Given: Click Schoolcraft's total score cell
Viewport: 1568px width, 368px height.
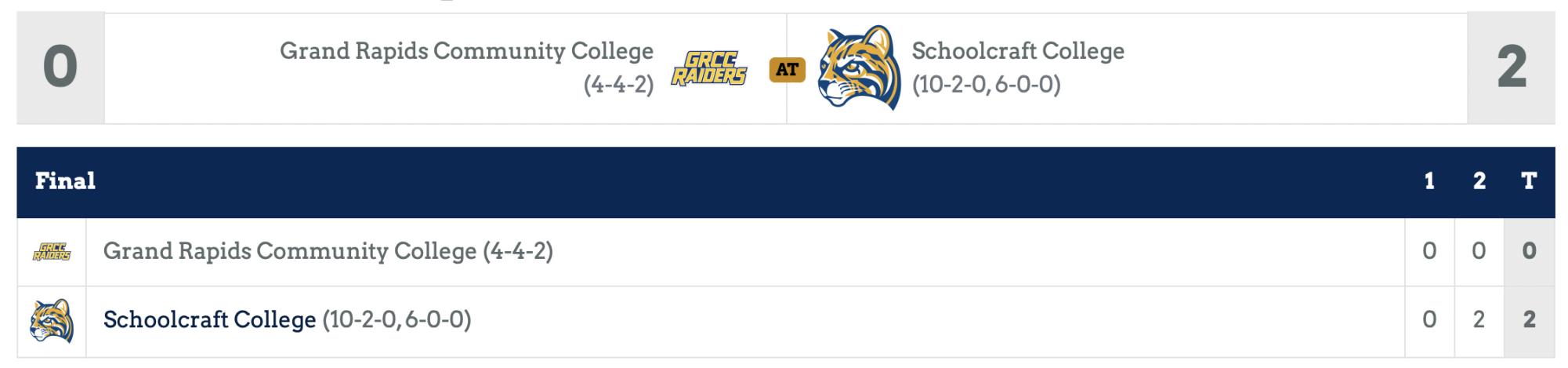Looking at the screenshot, I should click(x=1529, y=320).
